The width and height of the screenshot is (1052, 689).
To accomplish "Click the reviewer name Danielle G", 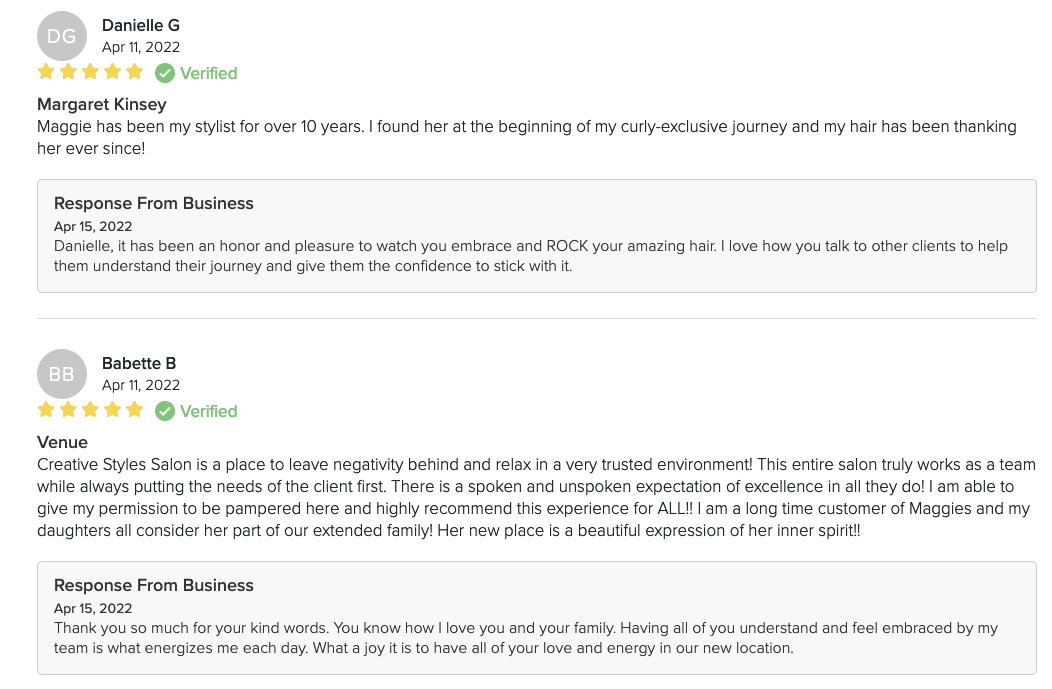I will (x=141, y=25).
